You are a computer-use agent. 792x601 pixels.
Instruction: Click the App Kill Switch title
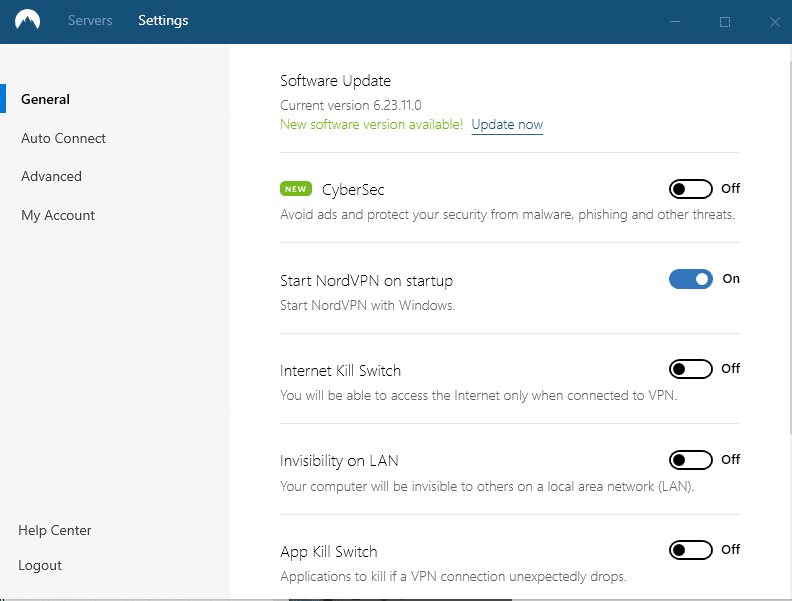click(329, 552)
